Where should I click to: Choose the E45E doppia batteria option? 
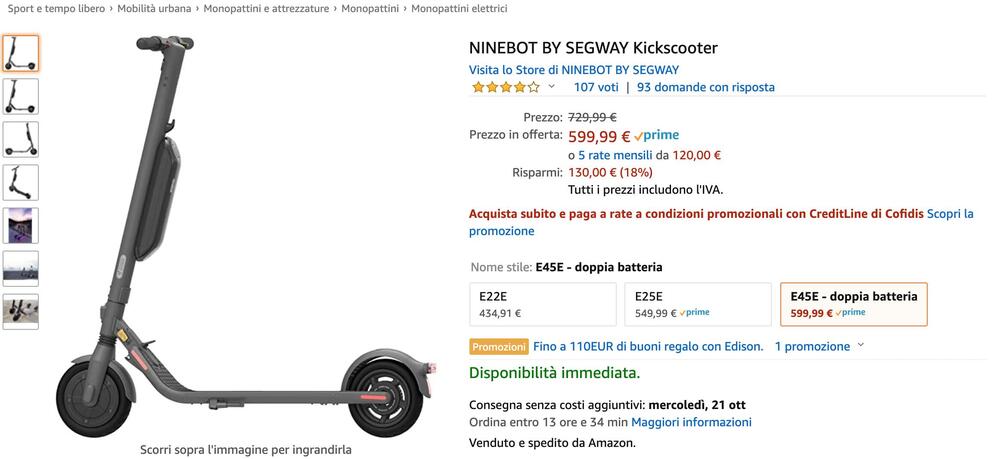(x=852, y=304)
